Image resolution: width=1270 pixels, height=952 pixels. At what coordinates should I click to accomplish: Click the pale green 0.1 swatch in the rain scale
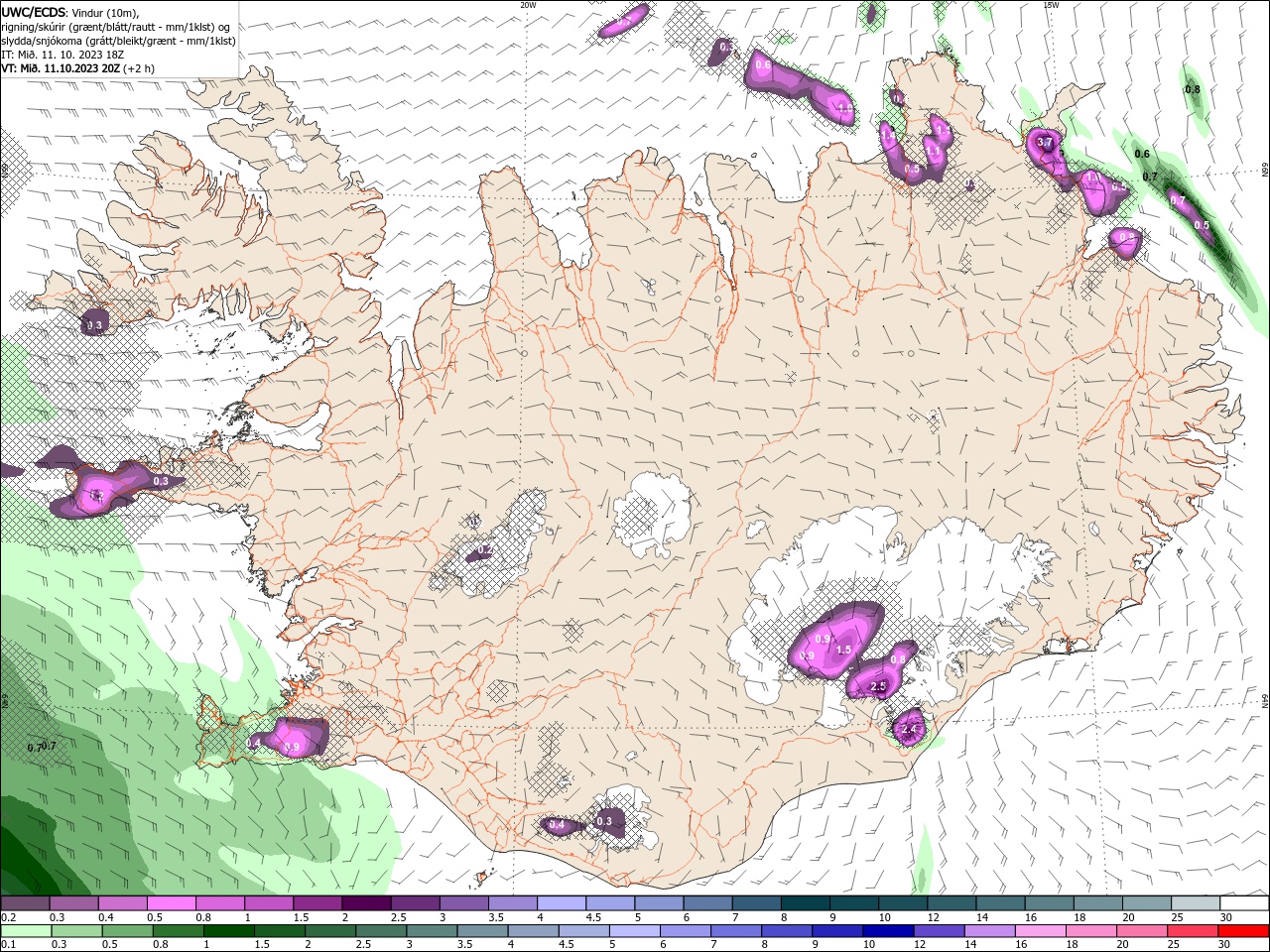[25, 931]
